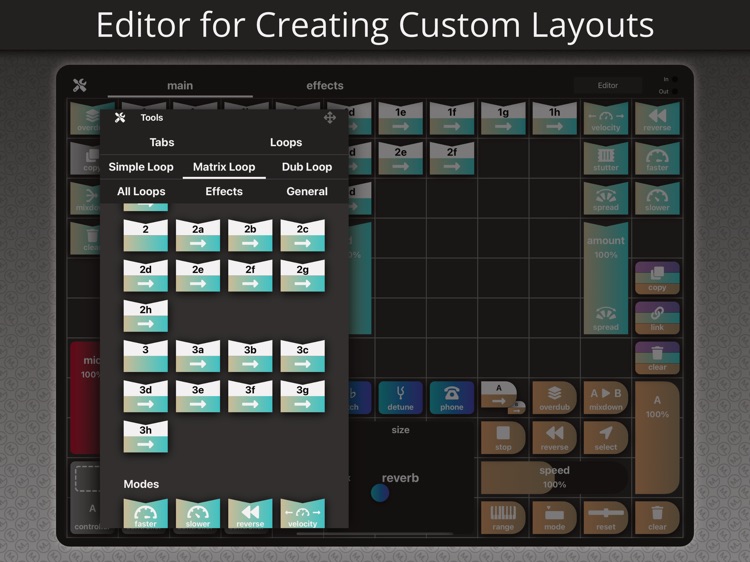Open the All Loops category
The image size is (750, 562).
point(141,191)
